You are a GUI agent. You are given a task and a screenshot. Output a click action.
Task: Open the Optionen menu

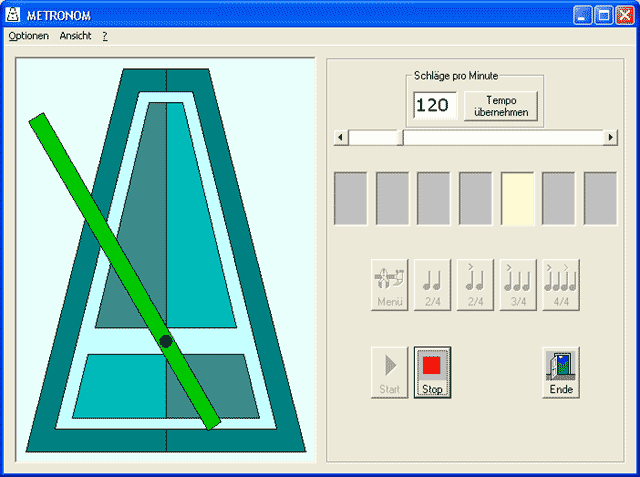pos(28,36)
